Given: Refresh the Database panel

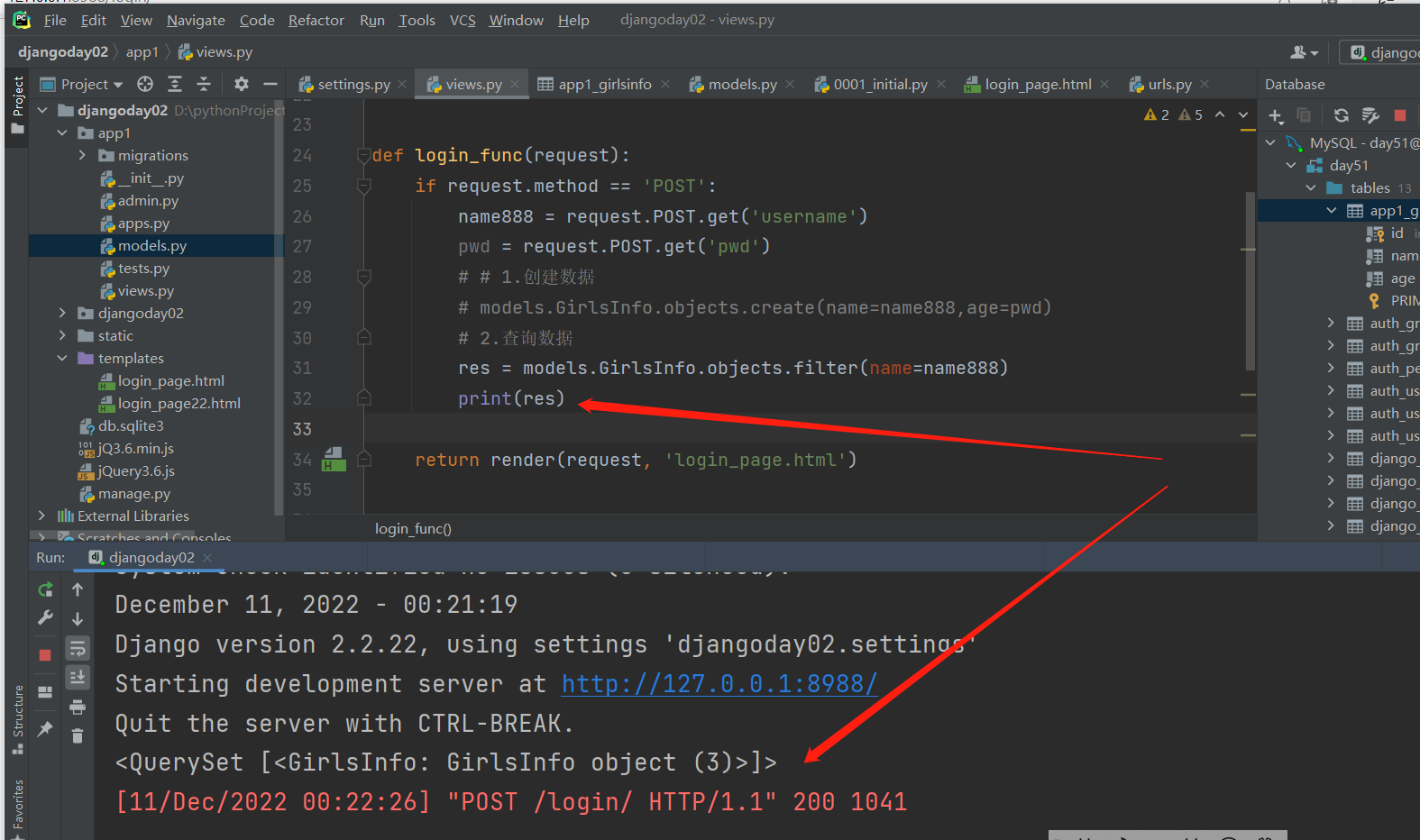Looking at the screenshot, I should coord(1342,115).
